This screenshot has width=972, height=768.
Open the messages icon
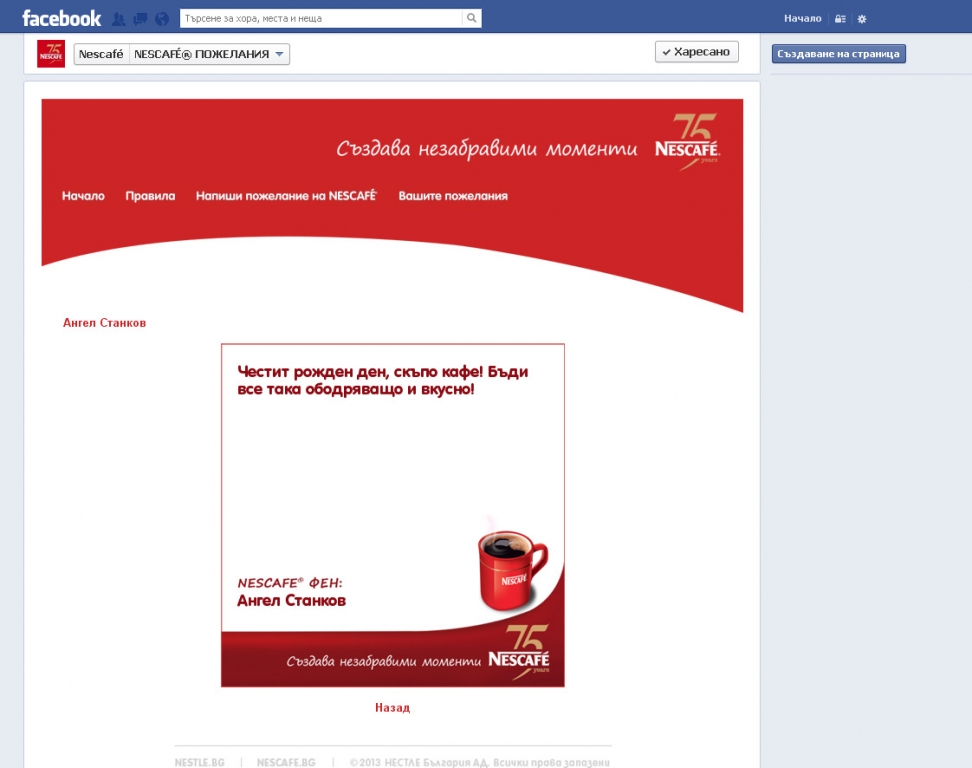tap(140, 19)
